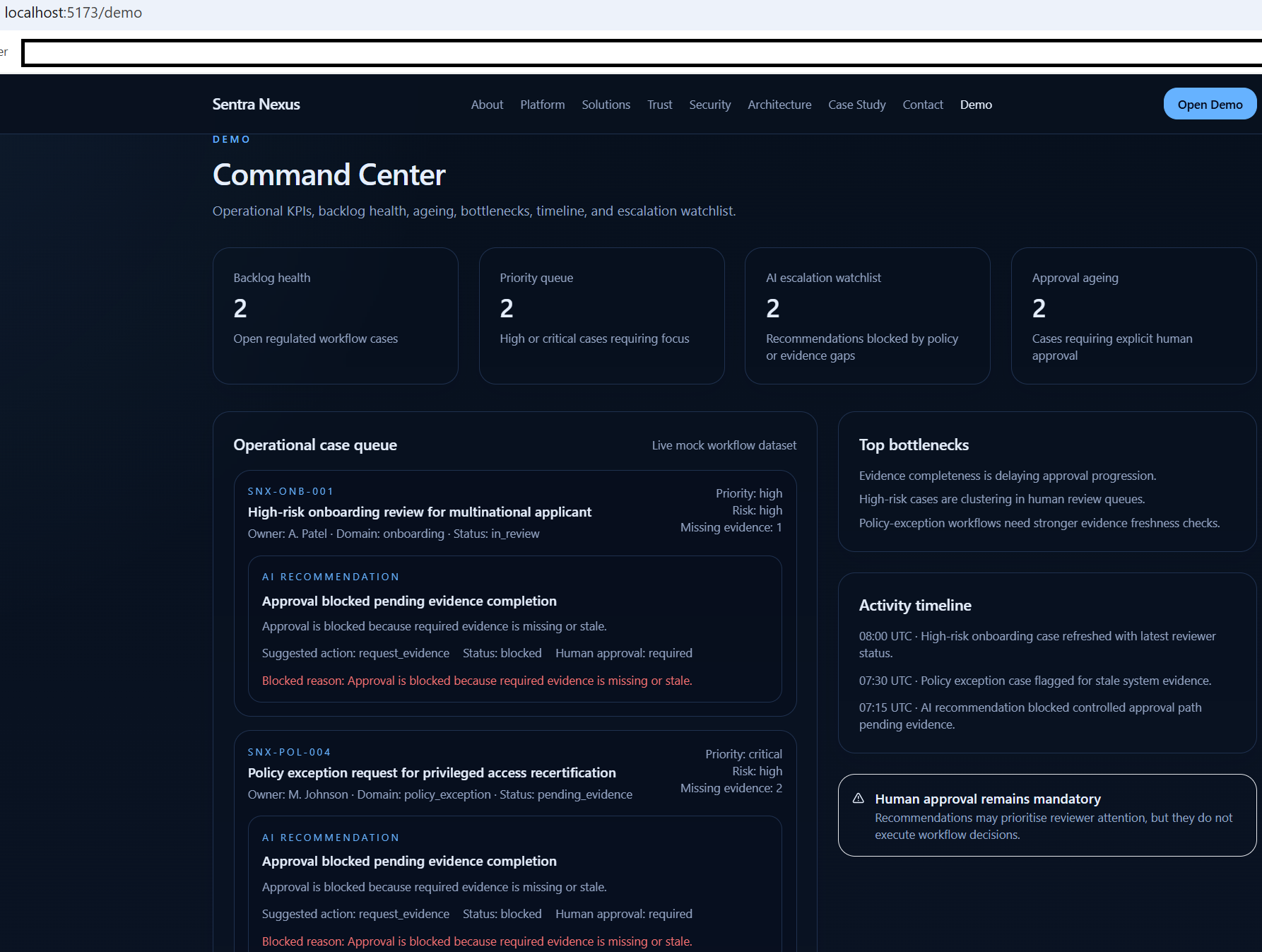
Task: Click 'Open regulated workflow cases' caption
Action: tap(316, 339)
